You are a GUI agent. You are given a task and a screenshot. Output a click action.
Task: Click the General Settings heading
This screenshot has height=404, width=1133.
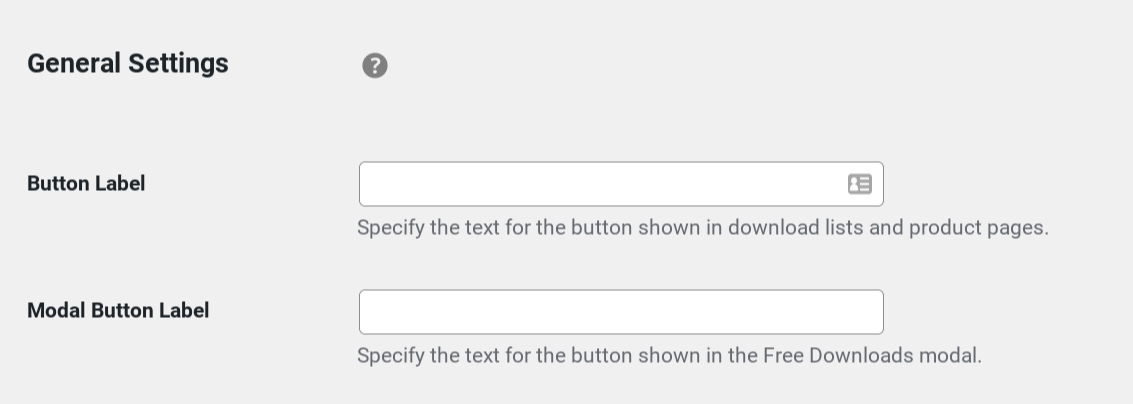pos(128,64)
